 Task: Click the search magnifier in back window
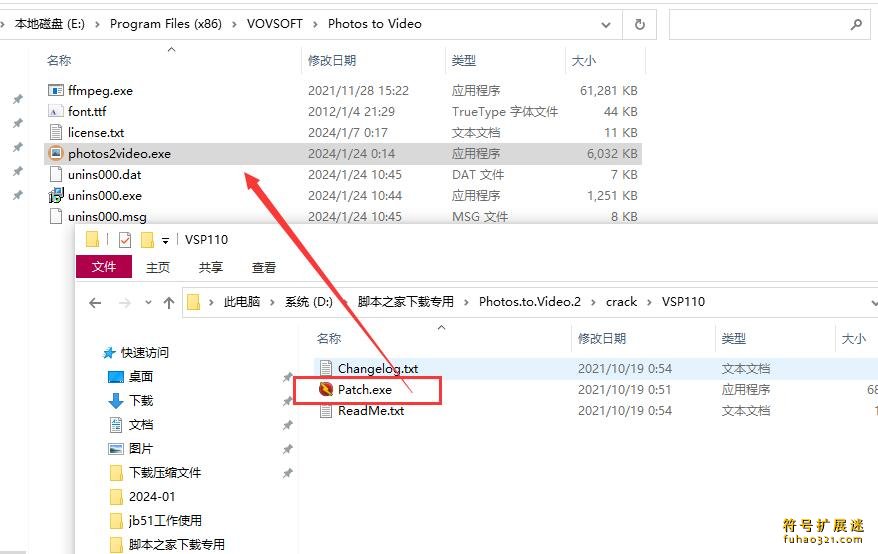856,24
